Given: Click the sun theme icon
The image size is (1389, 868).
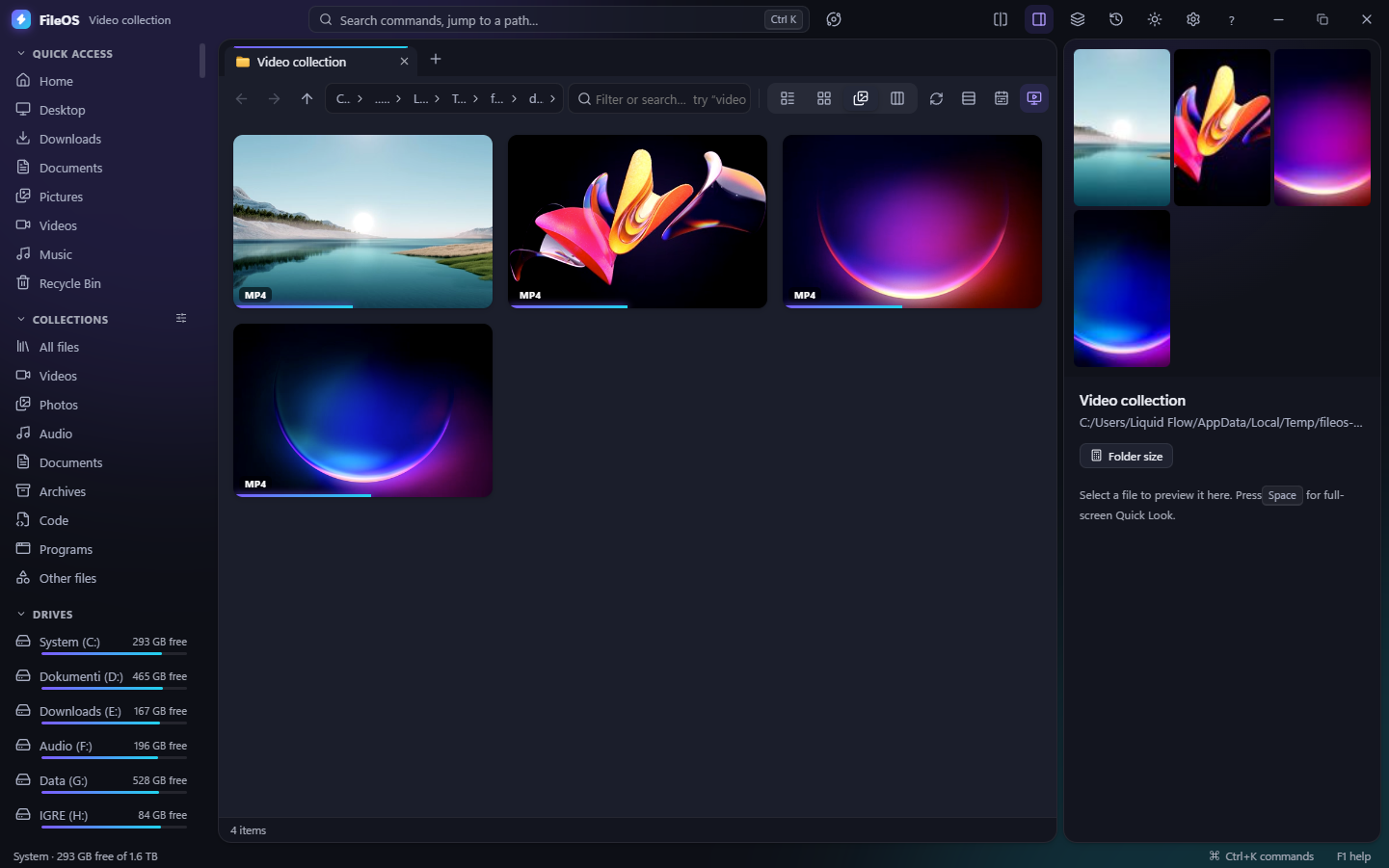Looking at the screenshot, I should point(1155,19).
